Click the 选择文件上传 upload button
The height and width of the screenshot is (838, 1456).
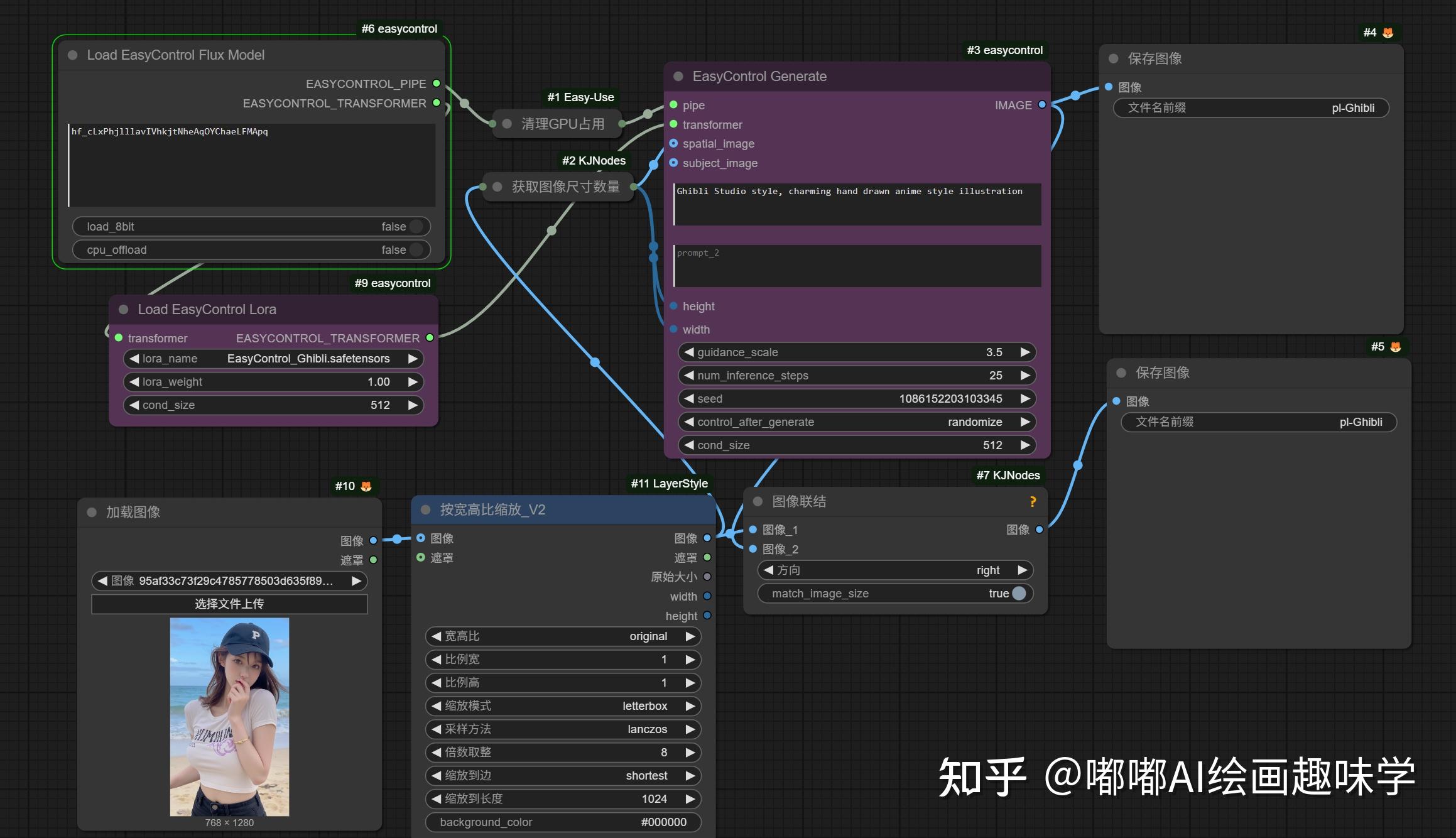pos(229,603)
